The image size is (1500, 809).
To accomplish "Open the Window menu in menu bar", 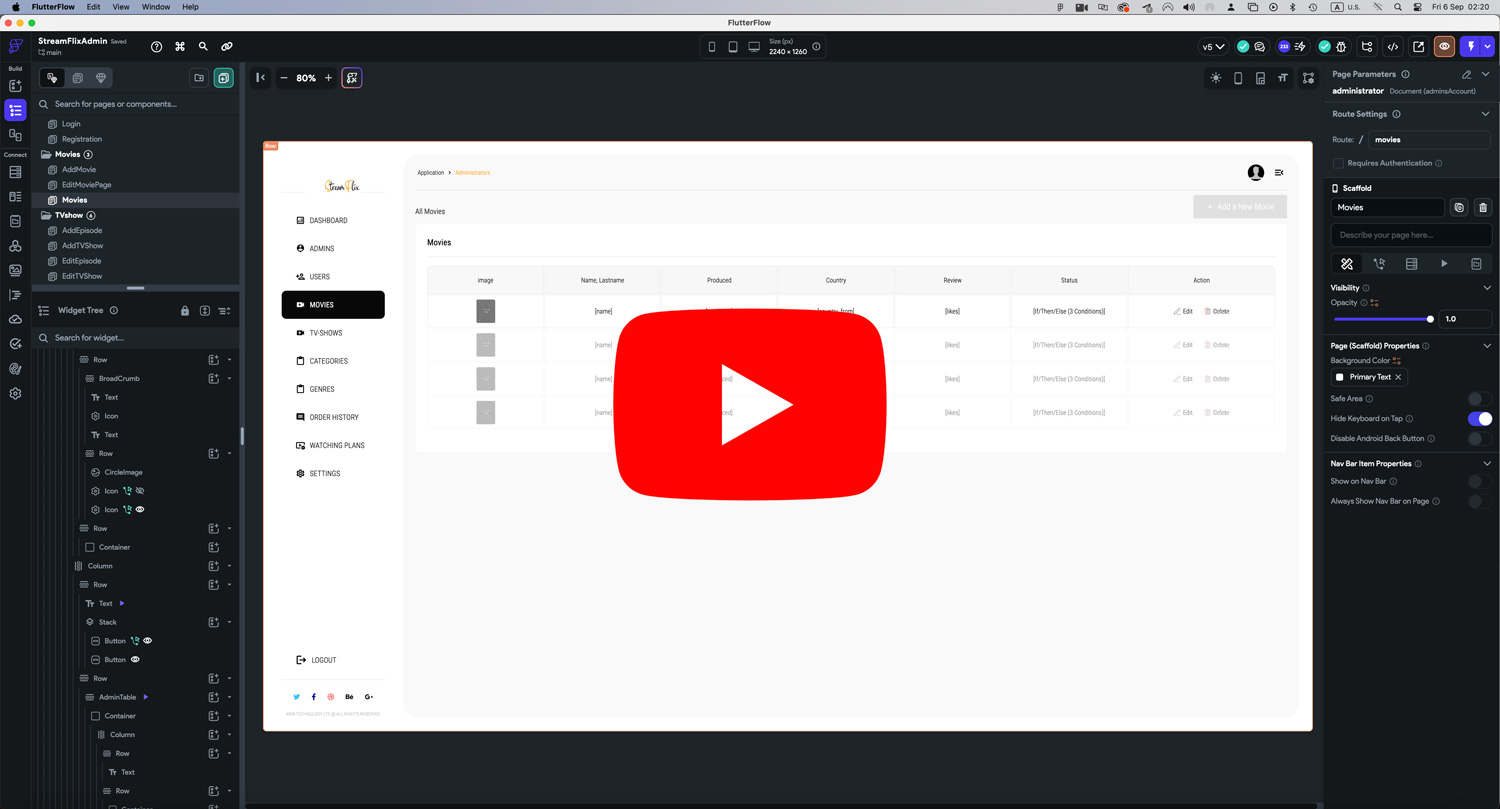I will [156, 7].
